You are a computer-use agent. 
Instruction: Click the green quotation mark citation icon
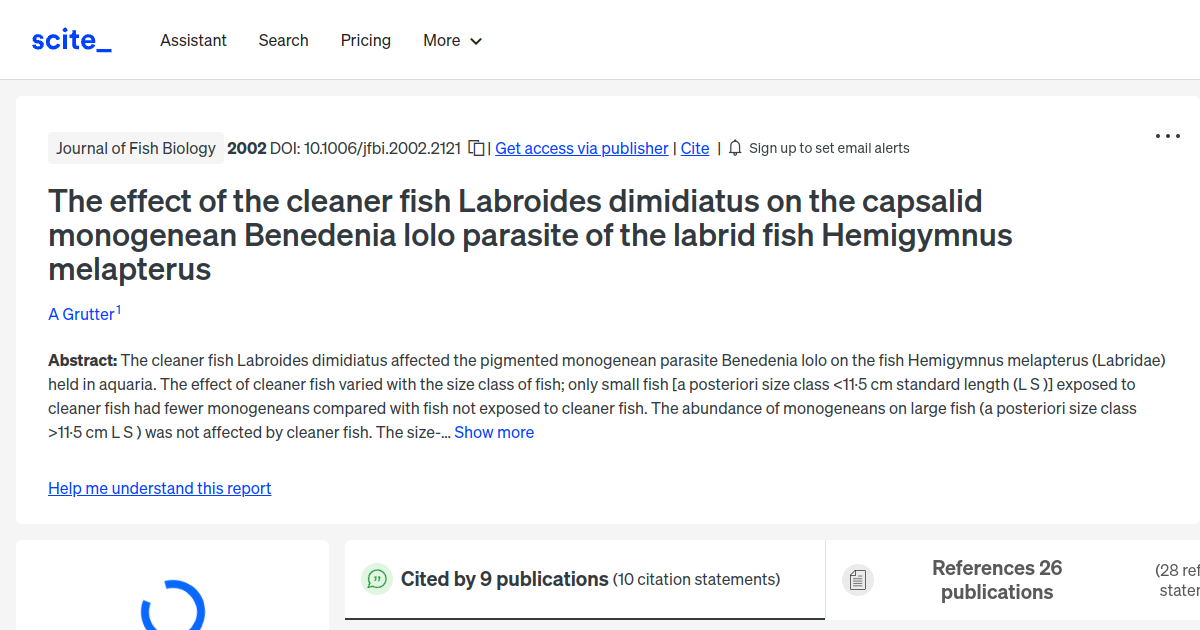tap(377, 579)
